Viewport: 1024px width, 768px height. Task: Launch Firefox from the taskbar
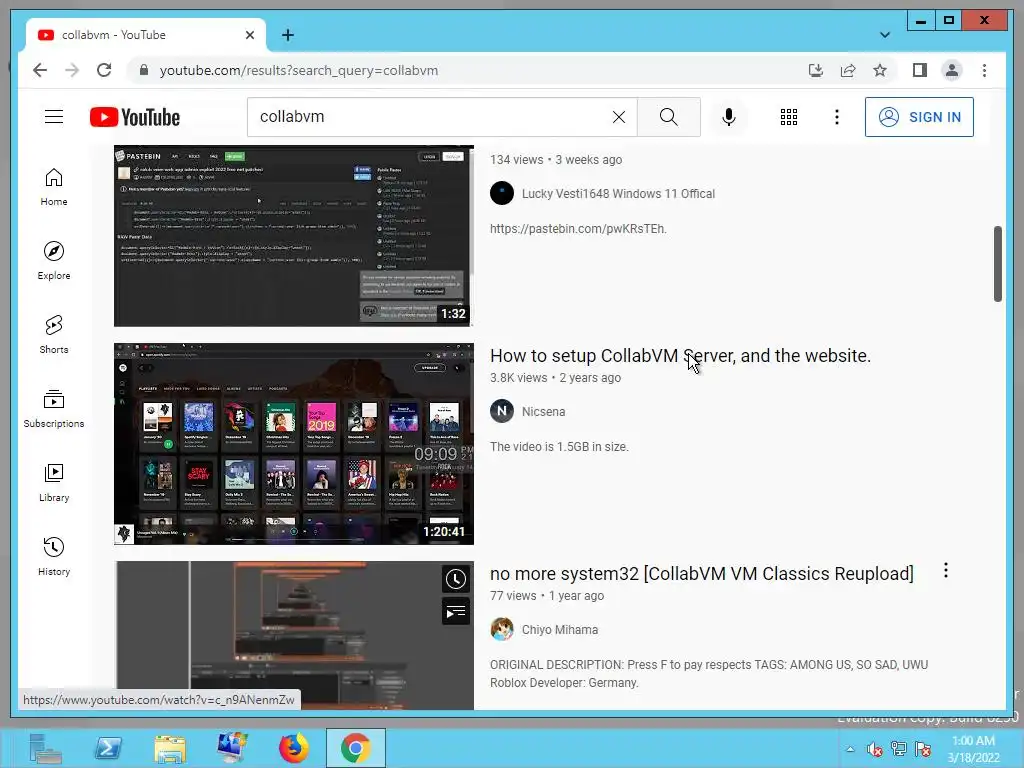pyautogui.click(x=294, y=748)
